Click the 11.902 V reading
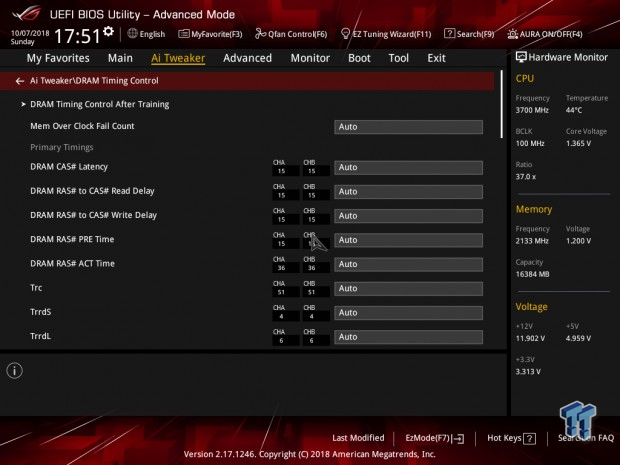 pos(530,338)
